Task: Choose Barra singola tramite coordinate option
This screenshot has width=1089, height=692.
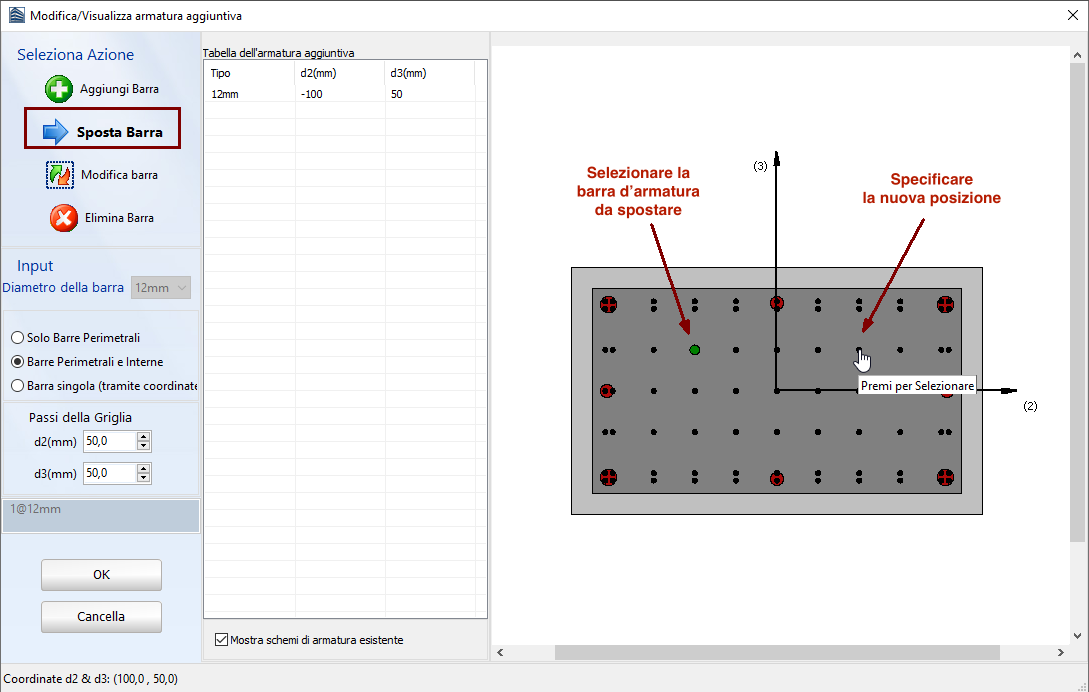Action: click(x=17, y=385)
